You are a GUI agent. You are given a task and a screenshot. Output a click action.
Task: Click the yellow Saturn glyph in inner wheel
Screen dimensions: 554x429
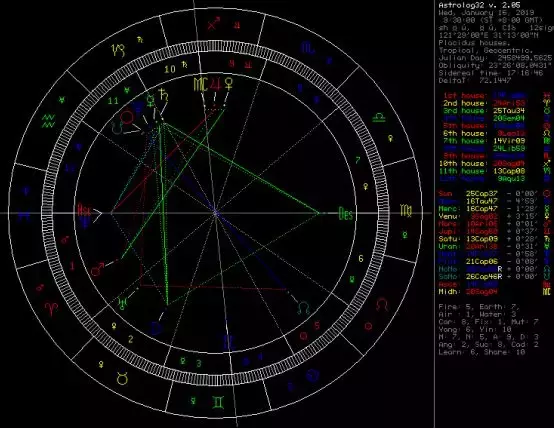[164, 96]
